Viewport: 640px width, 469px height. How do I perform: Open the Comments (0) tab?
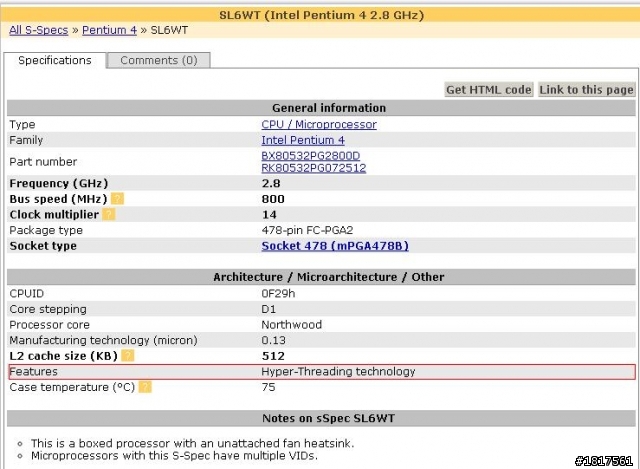(x=159, y=60)
